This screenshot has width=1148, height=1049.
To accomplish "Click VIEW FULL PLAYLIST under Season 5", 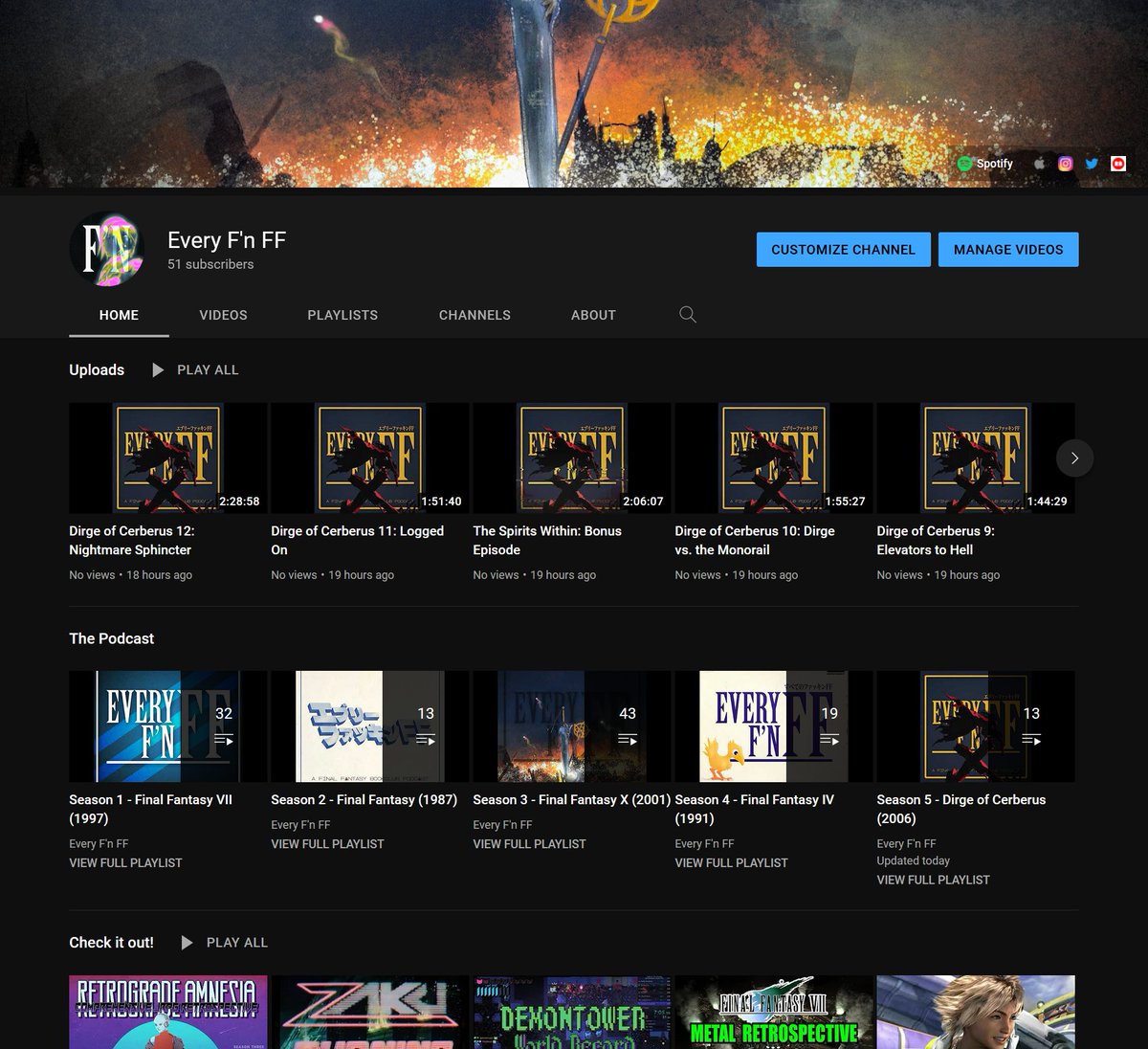I will click(933, 880).
